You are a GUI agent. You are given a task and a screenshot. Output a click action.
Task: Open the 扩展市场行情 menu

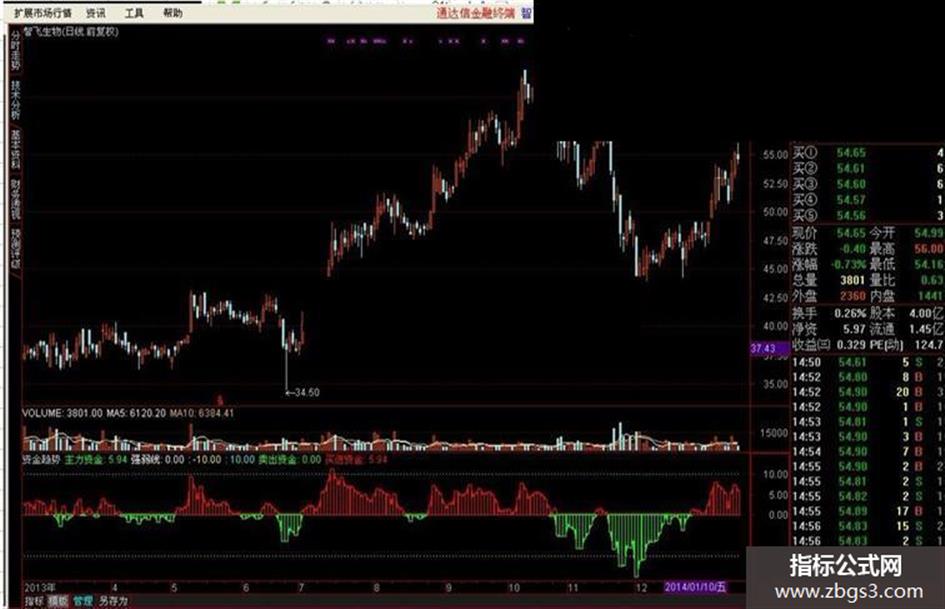(x=43, y=13)
